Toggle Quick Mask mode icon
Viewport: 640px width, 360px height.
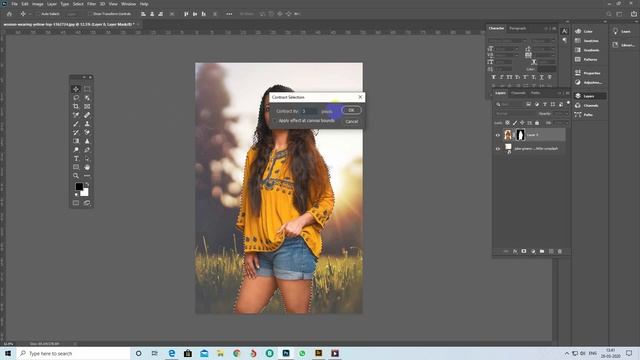76,203
